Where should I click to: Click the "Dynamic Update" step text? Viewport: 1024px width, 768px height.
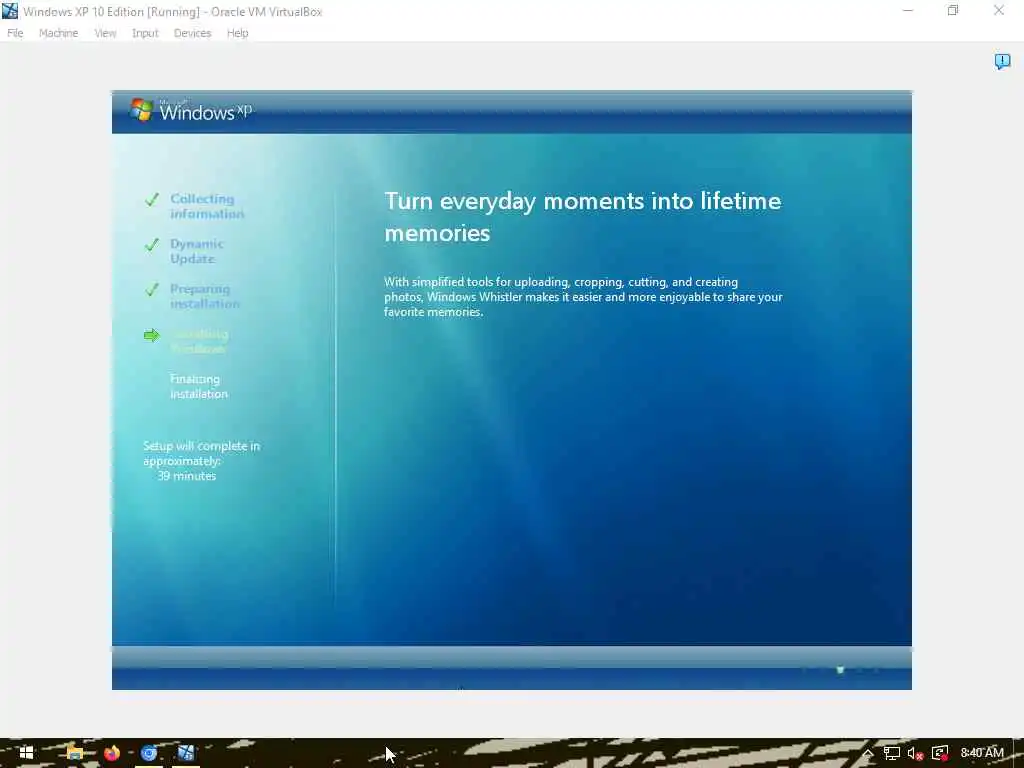197,251
